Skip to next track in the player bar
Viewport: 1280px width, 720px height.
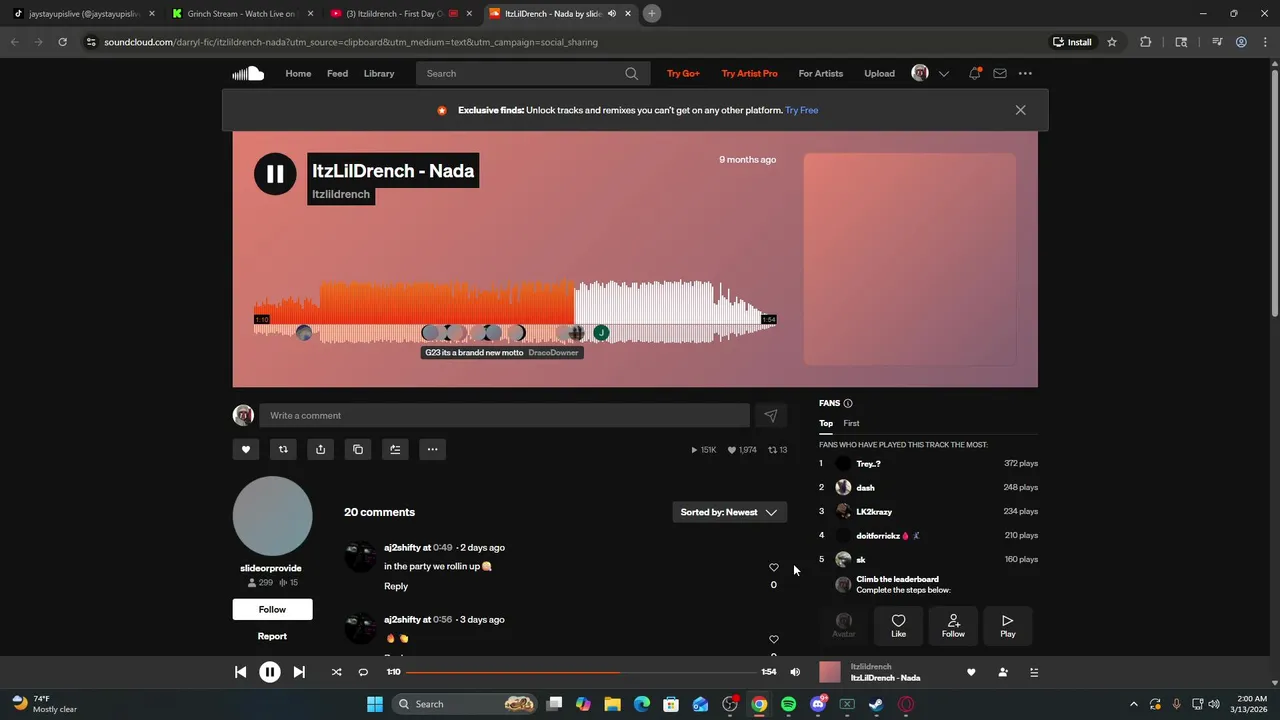coord(299,672)
